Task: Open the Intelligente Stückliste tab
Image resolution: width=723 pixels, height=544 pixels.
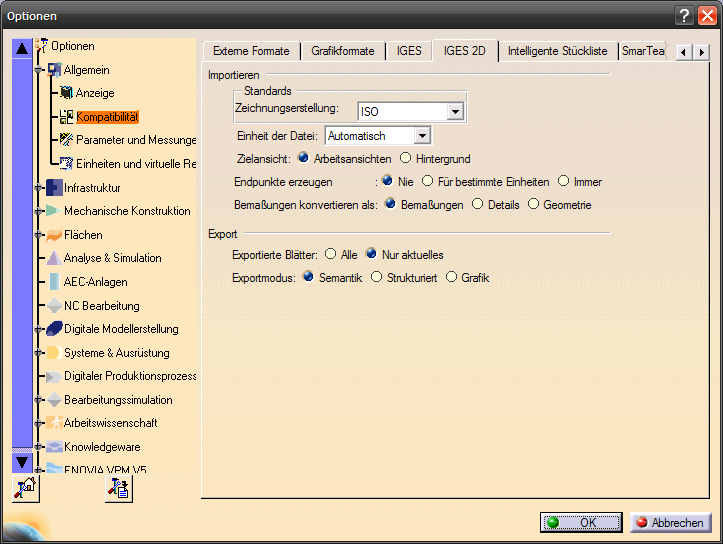Action: tap(557, 51)
